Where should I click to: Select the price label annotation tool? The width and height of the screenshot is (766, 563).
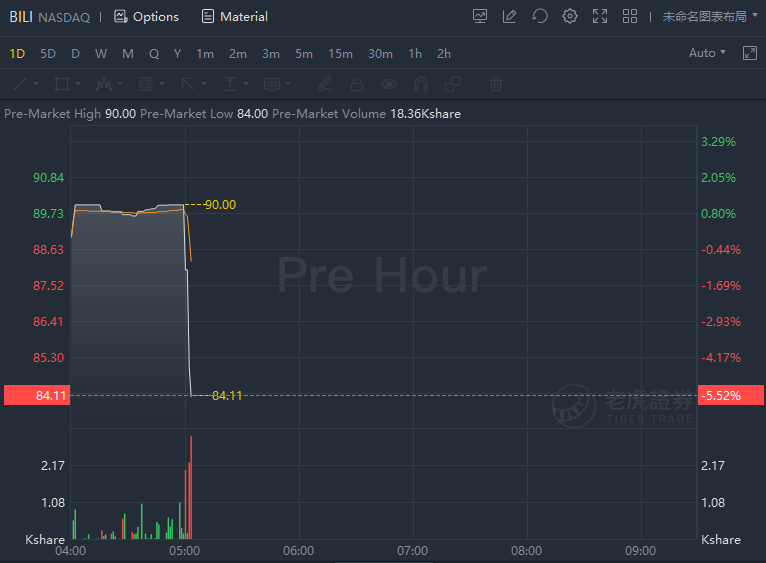[x=272, y=84]
